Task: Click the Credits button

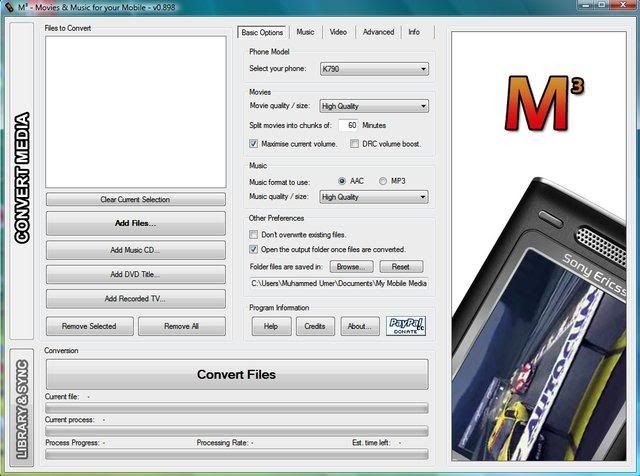Action: (315, 326)
